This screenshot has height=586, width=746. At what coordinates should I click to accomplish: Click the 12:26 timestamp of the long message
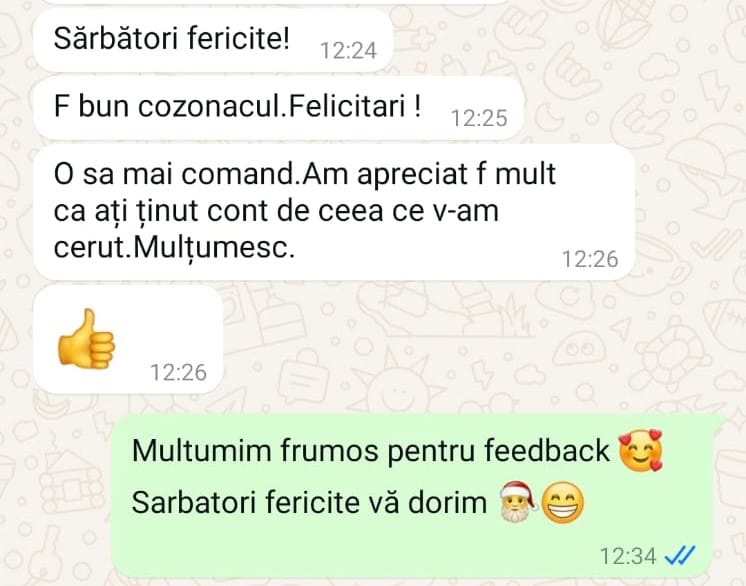[590, 259]
